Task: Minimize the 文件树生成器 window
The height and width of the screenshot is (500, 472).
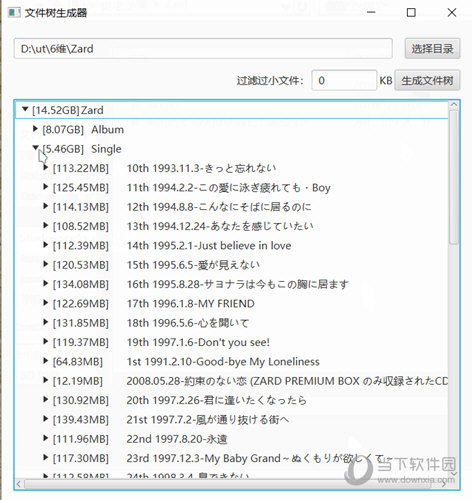Action: 371,12
